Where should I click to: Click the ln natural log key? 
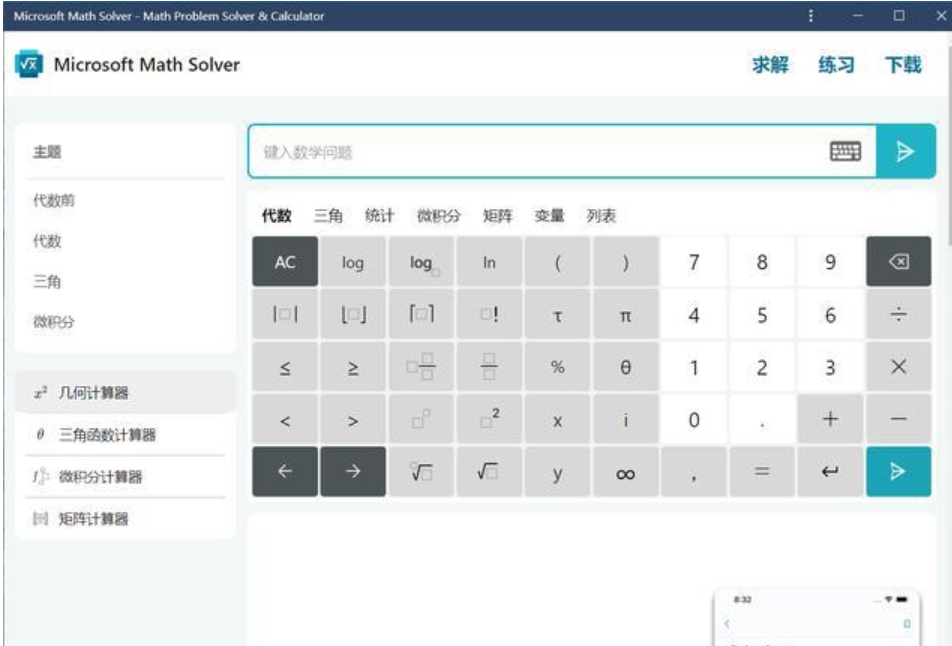[x=489, y=262]
